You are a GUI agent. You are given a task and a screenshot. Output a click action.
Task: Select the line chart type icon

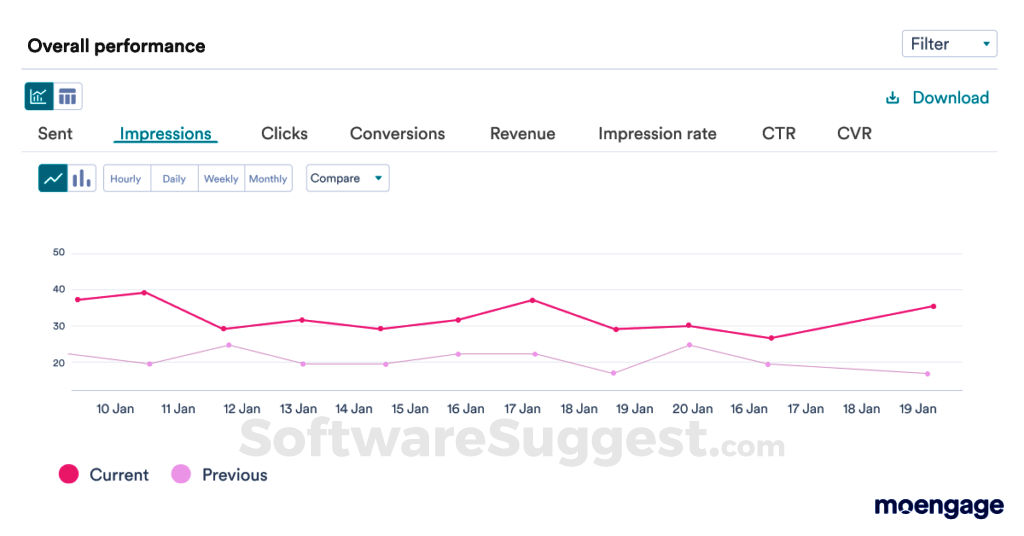point(53,179)
